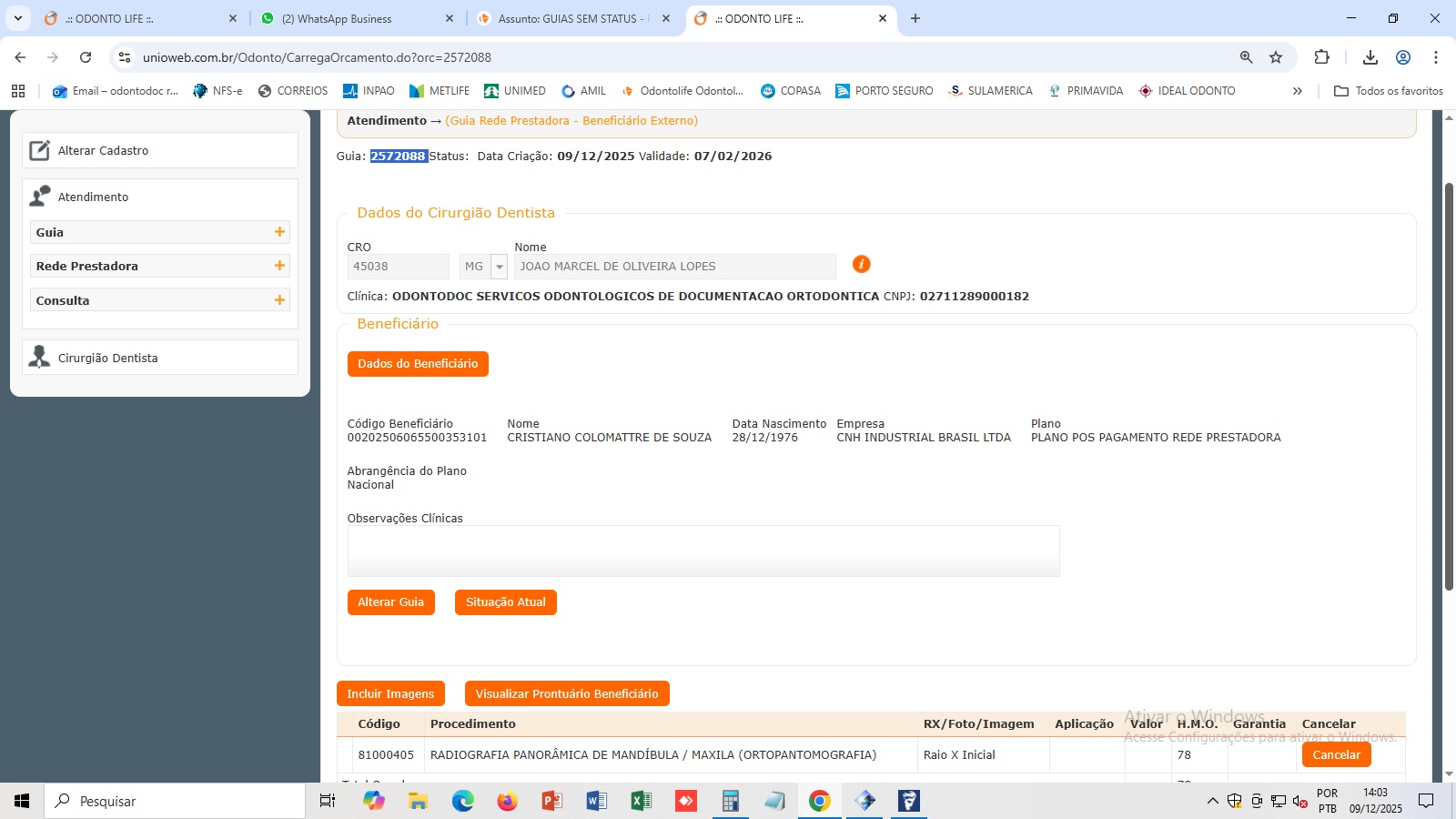Expand the Rede Prestadora section

(x=279, y=266)
